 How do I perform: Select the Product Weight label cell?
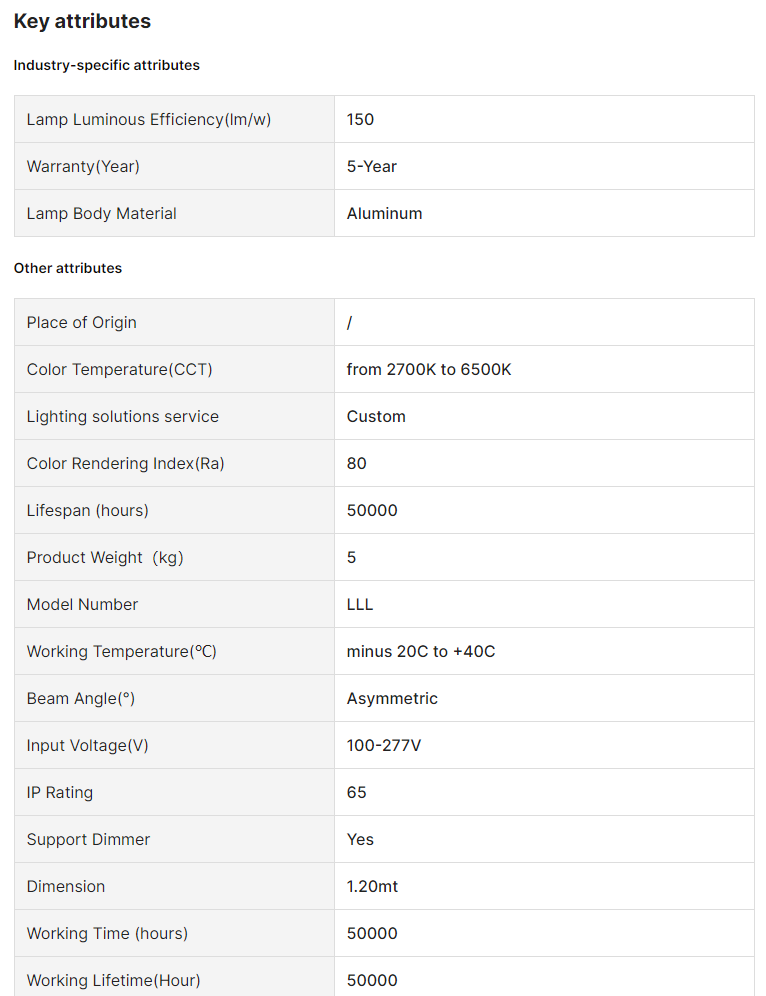pos(105,557)
